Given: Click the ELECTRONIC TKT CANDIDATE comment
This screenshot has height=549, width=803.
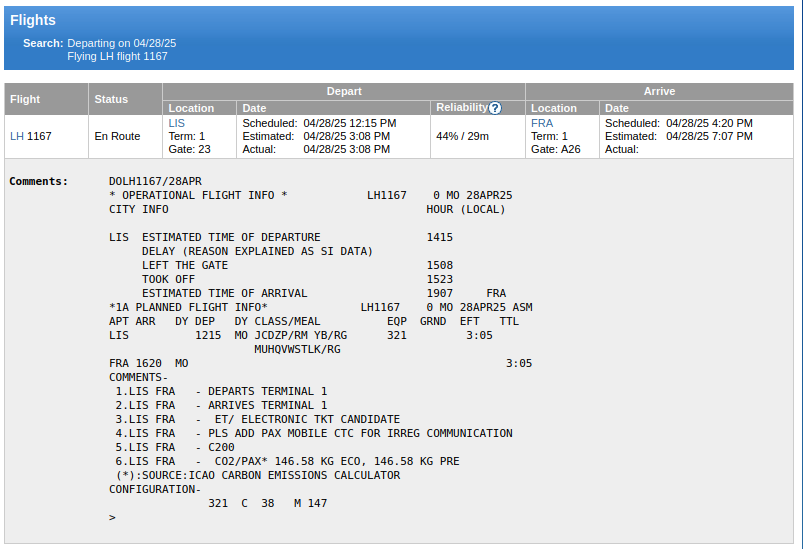Looking at the screenshot, I should pyautogui.click(x=258, y=419).
